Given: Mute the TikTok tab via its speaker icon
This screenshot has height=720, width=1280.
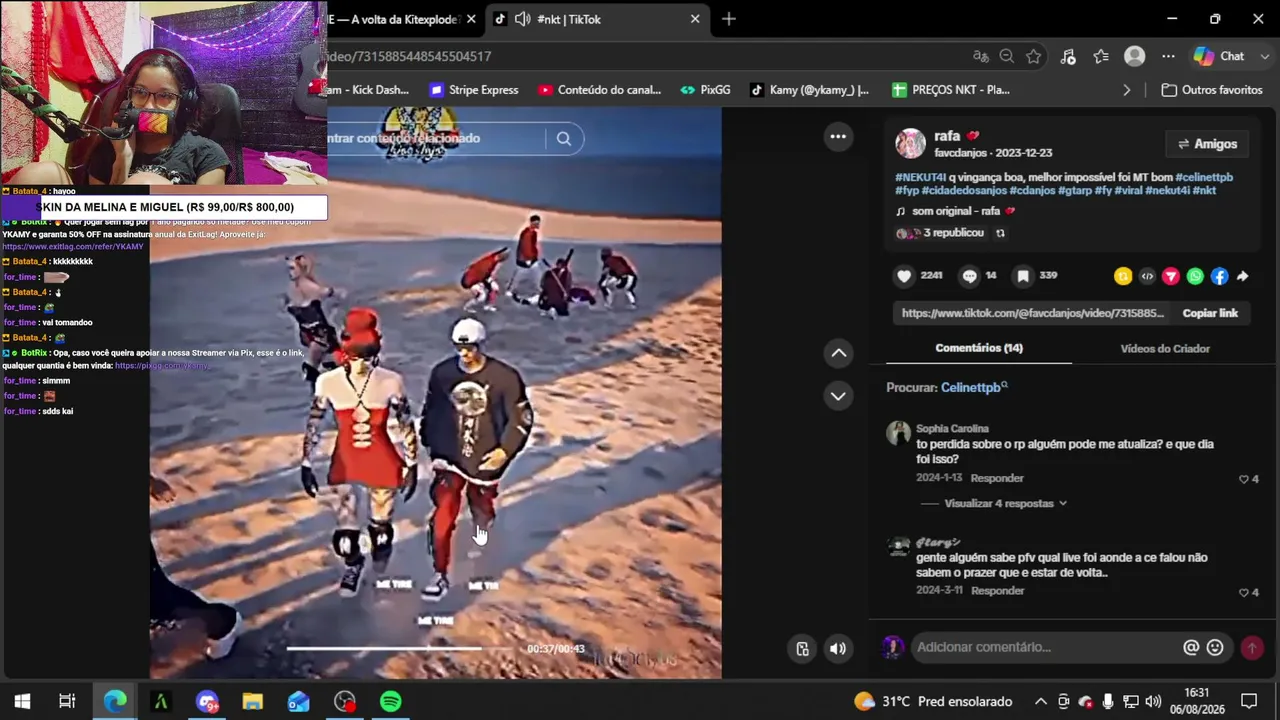Looking at the screenshot, I should click(x=522, y=19).
